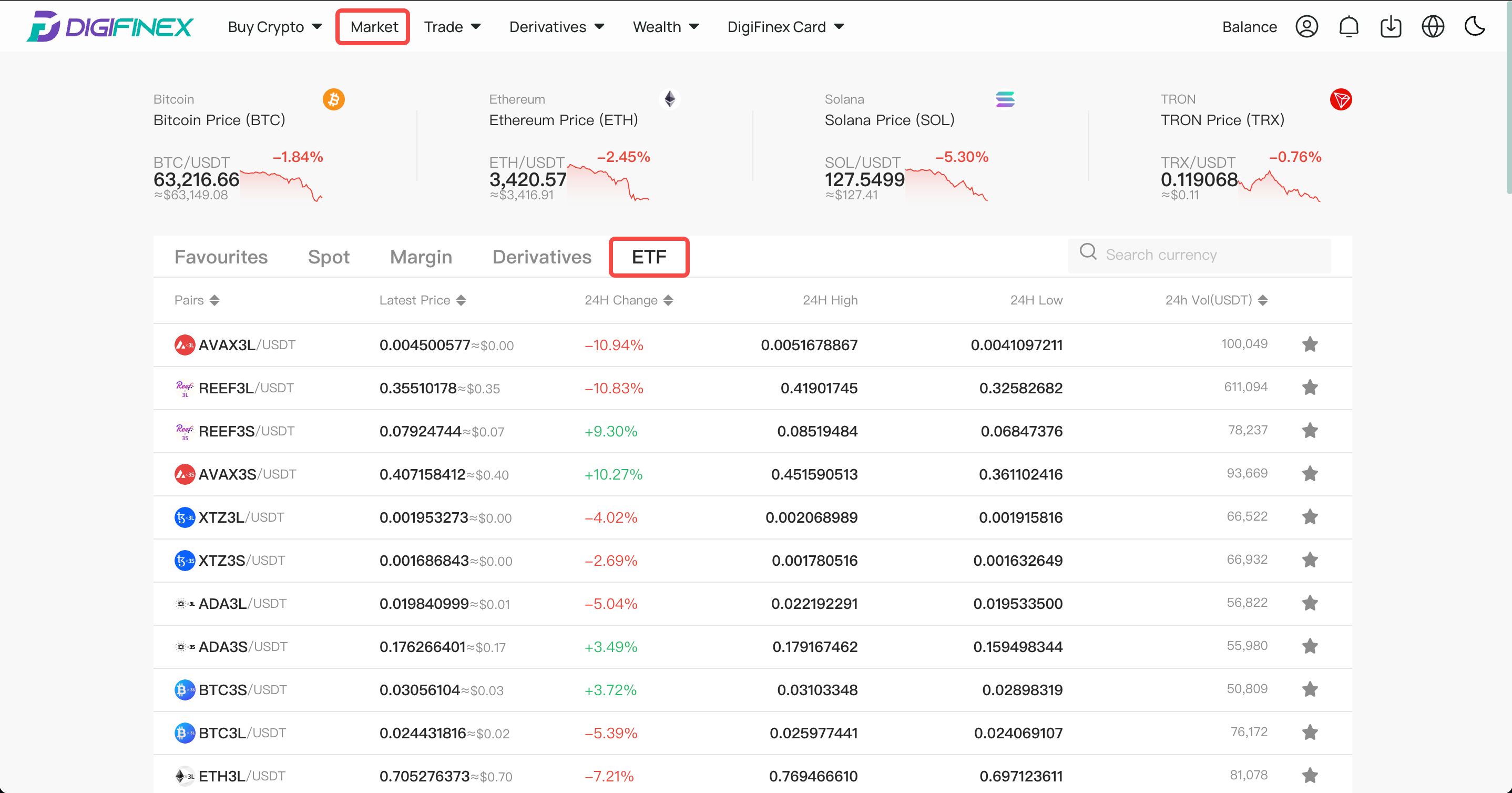1512x793 pixels.
Task: Switch to the Derivatives market tab
Action: (542, 257)
